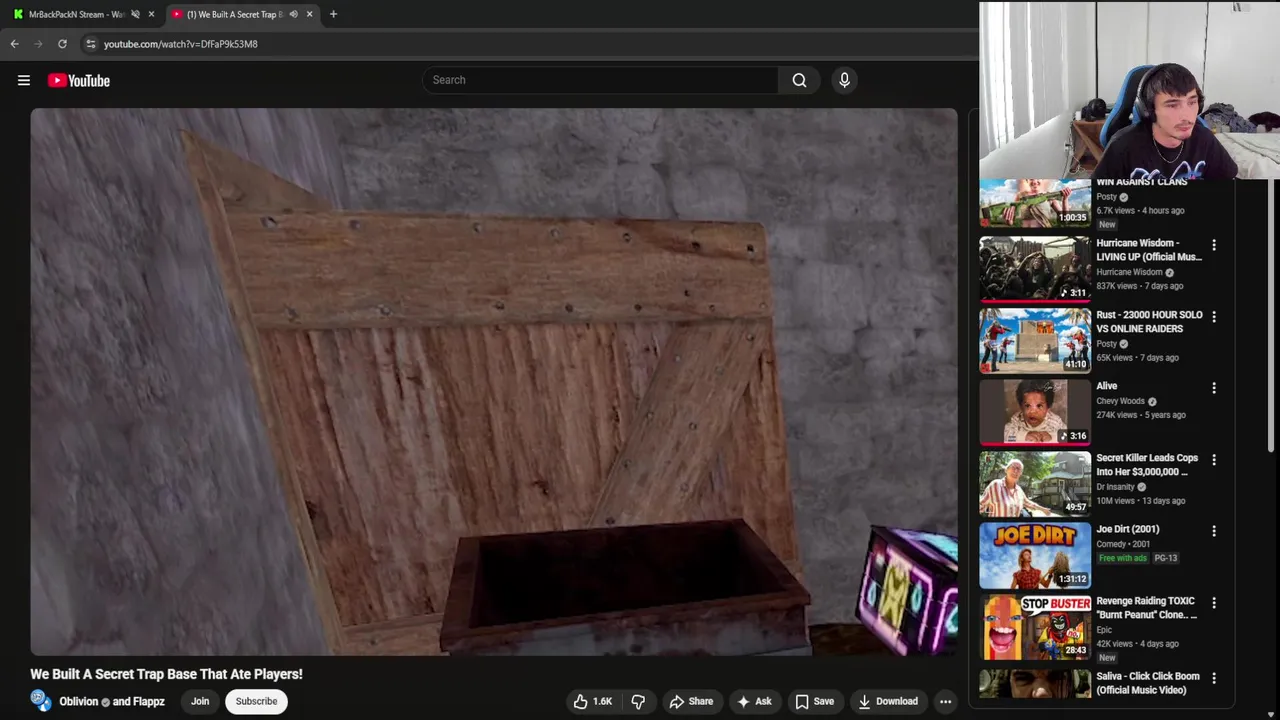The width and height of the screenshot is (1280, 720).
Task: Click the Free with ads badge
Action: [x=1122, y=558]
